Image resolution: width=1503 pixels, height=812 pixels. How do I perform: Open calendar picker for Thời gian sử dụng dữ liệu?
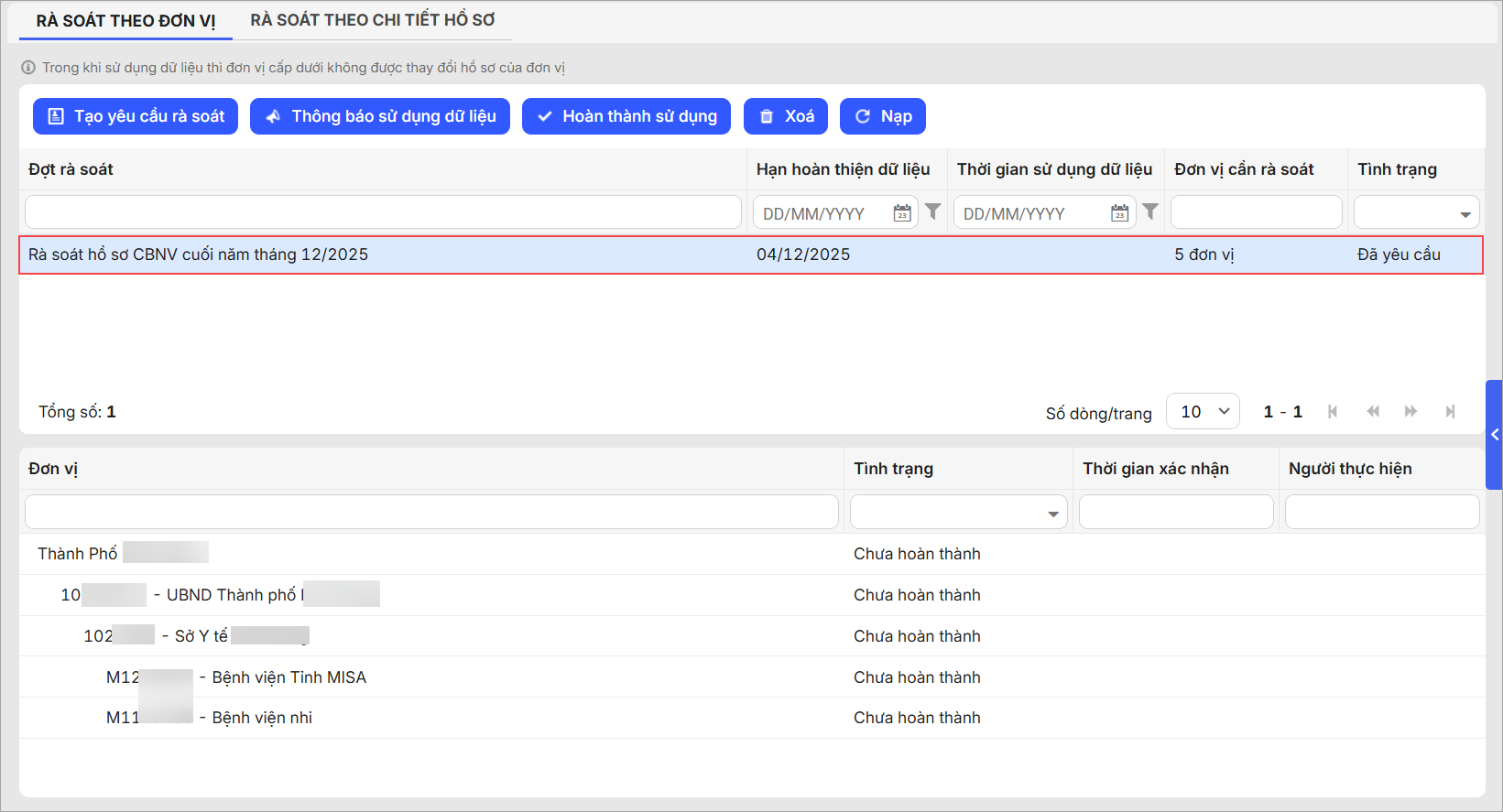[1119, 213]
